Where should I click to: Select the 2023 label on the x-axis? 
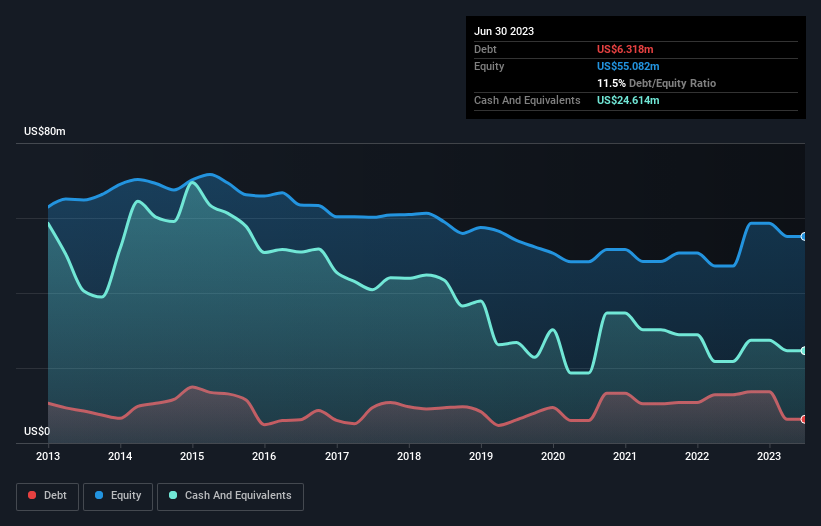tap(770, 457)
